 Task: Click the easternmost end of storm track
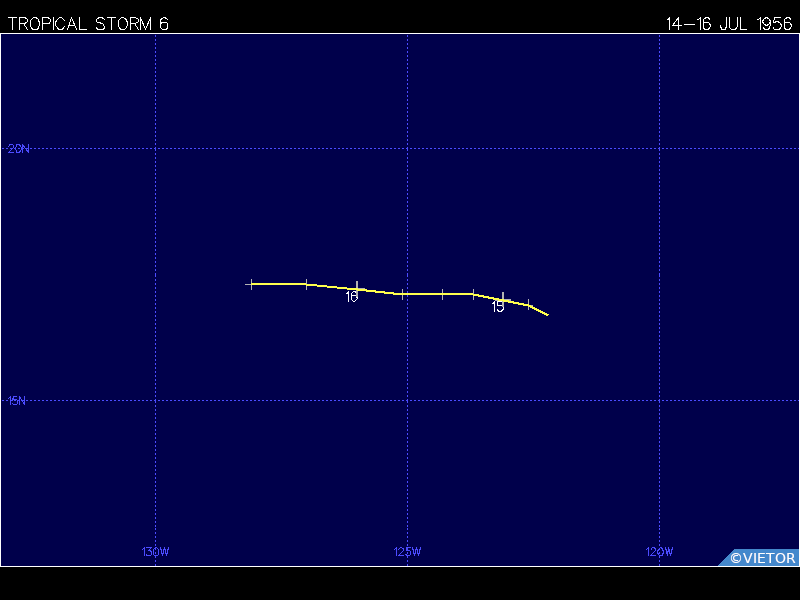pyautogui.click(x=547, y=315)
